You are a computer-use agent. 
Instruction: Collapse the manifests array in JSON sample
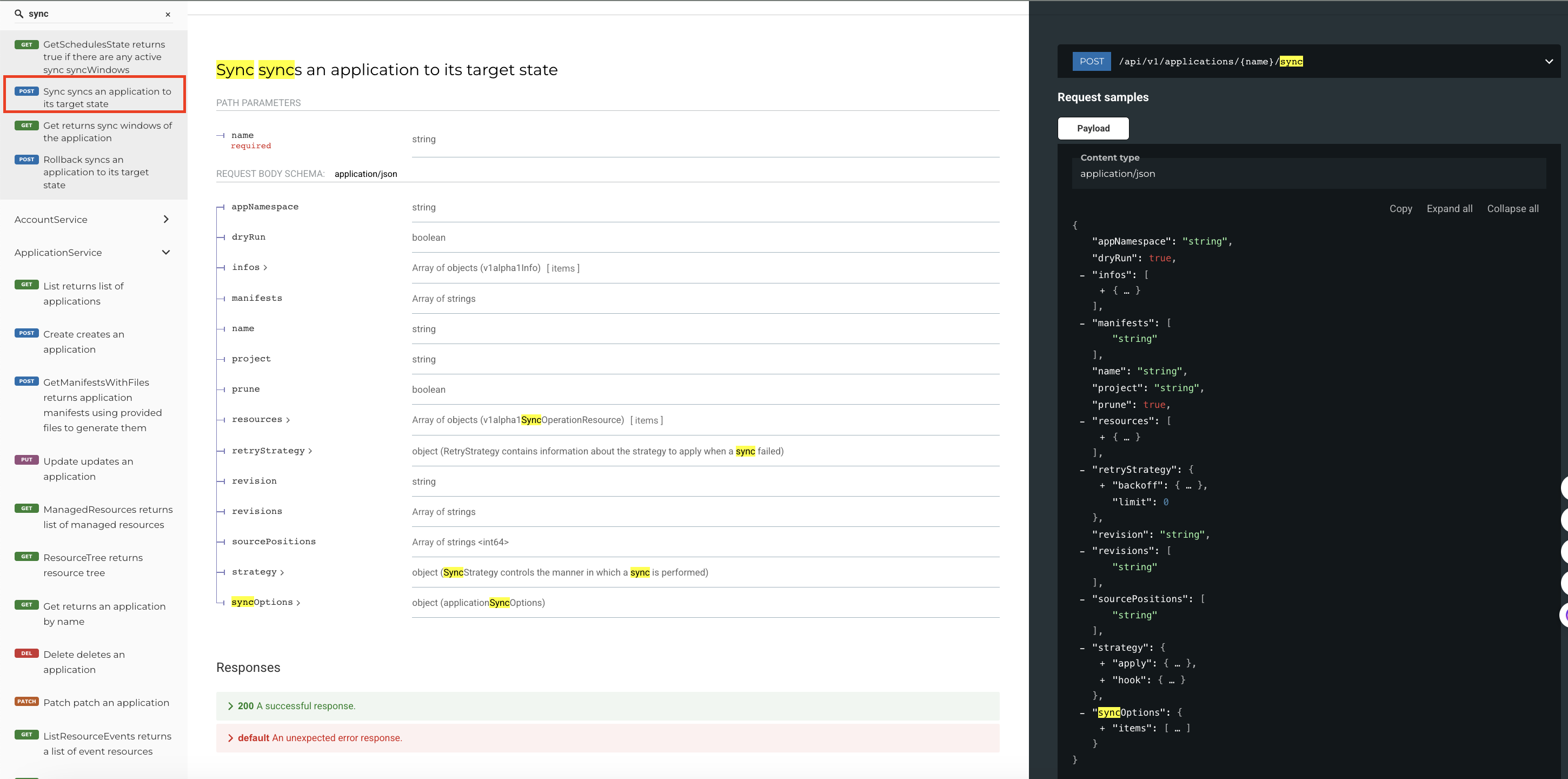click(1082, 324)
